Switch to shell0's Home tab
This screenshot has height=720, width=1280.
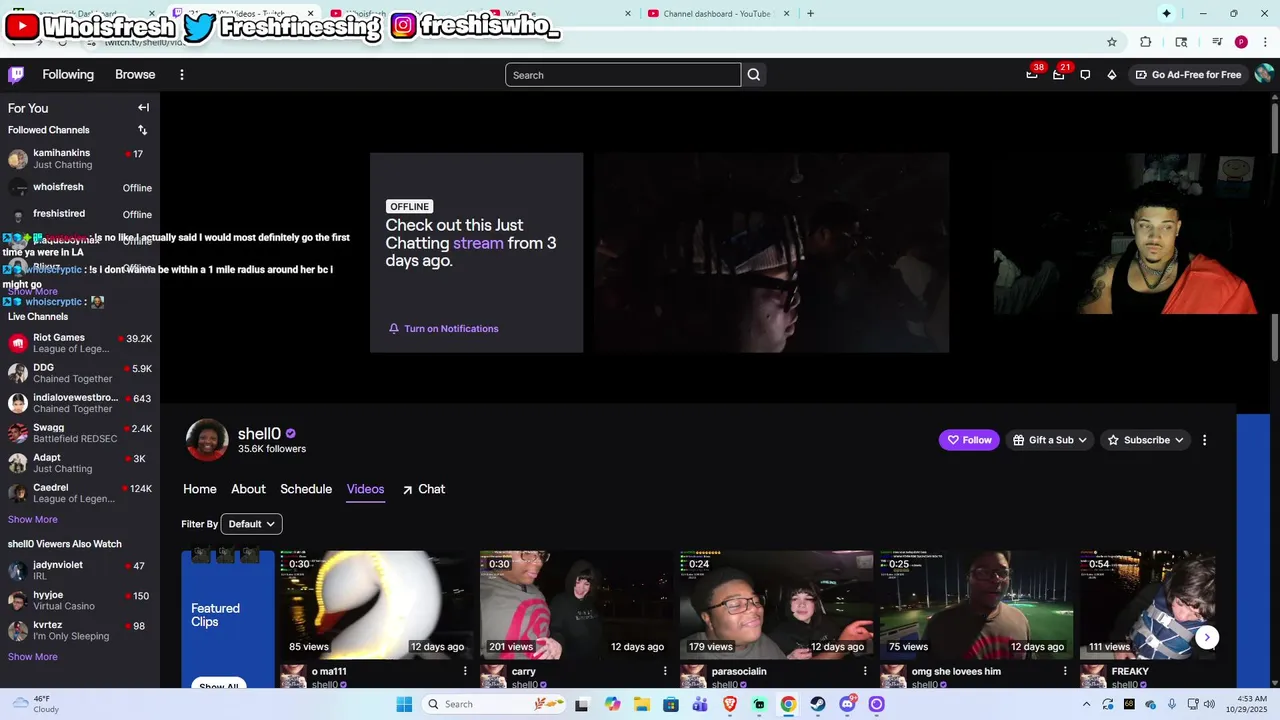pyautogui.click(x=200, y=489)
